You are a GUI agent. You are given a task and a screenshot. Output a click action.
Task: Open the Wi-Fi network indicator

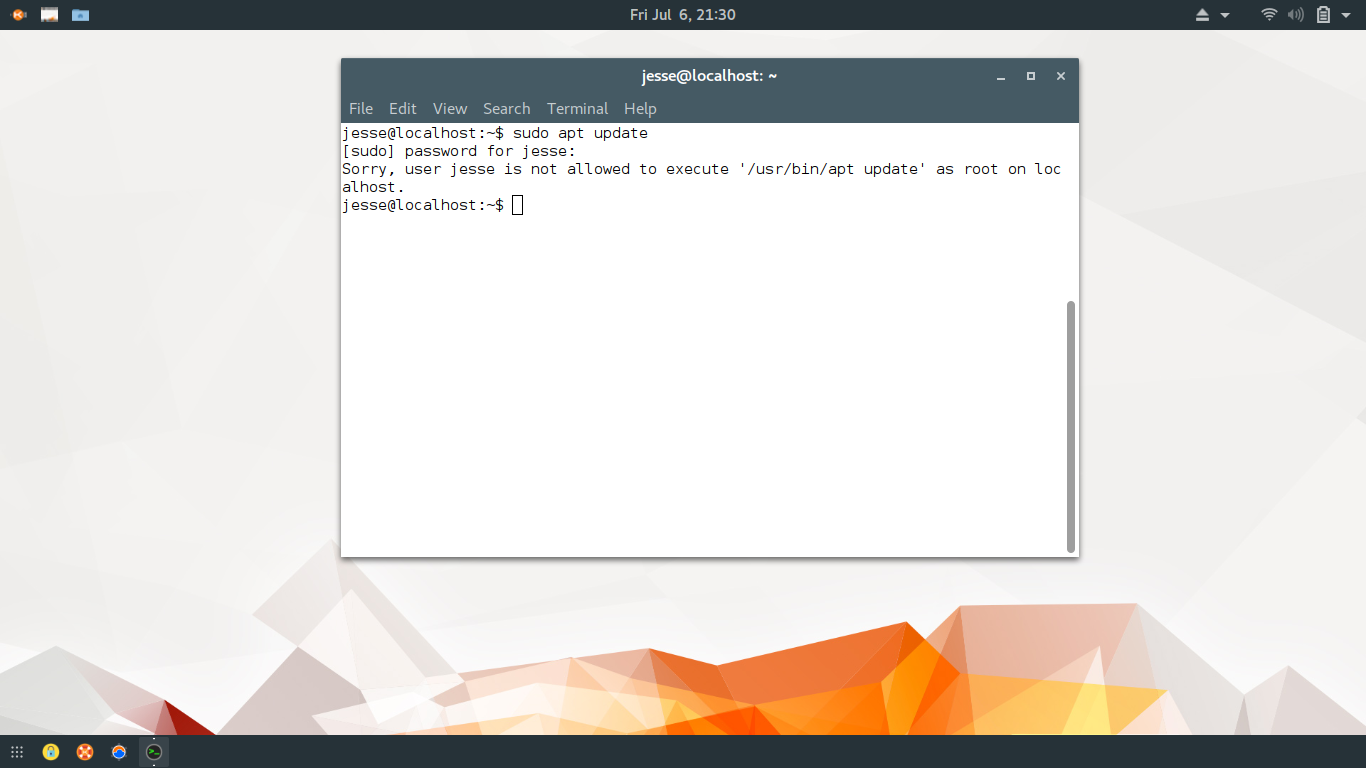(1269, 15)
